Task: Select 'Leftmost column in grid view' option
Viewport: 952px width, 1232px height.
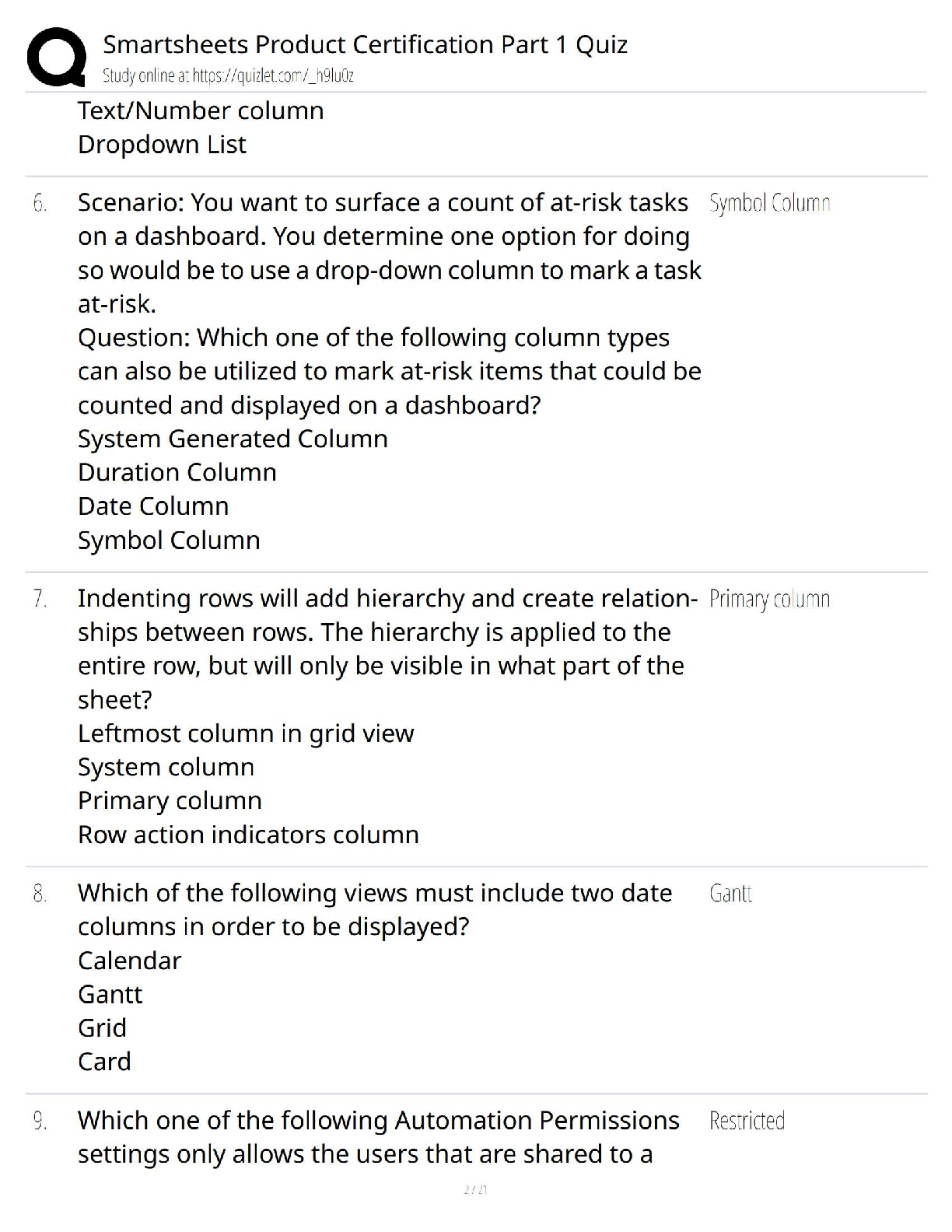Action: click(246, 733)
